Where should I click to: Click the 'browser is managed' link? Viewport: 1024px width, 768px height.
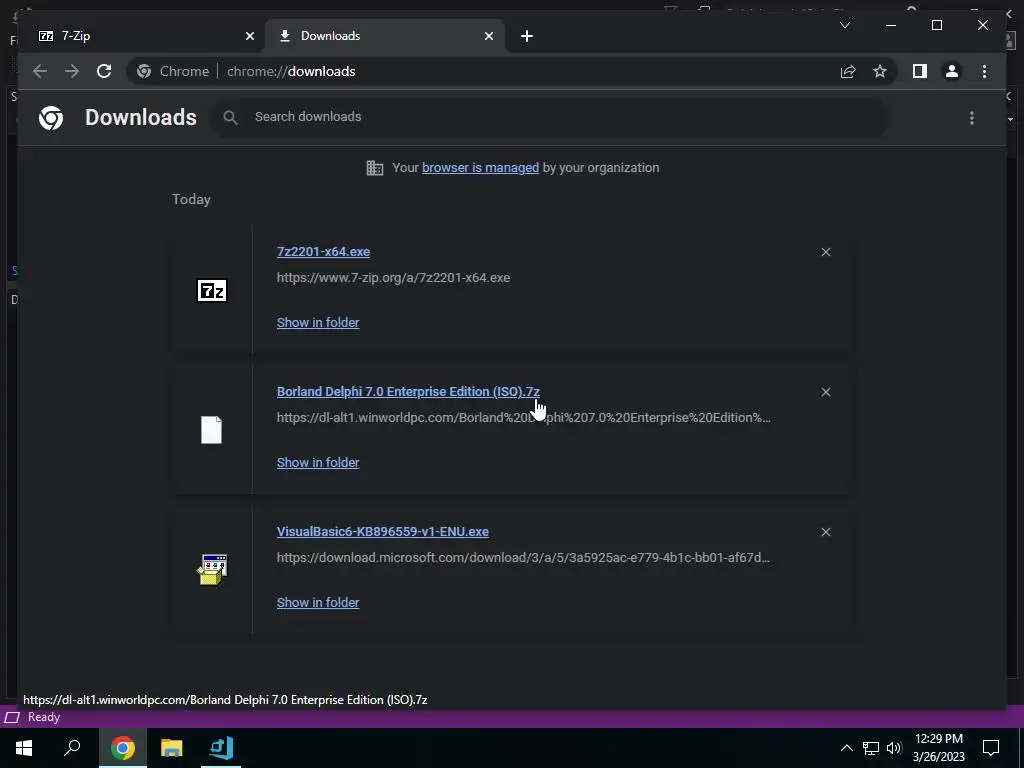point(481,168)
